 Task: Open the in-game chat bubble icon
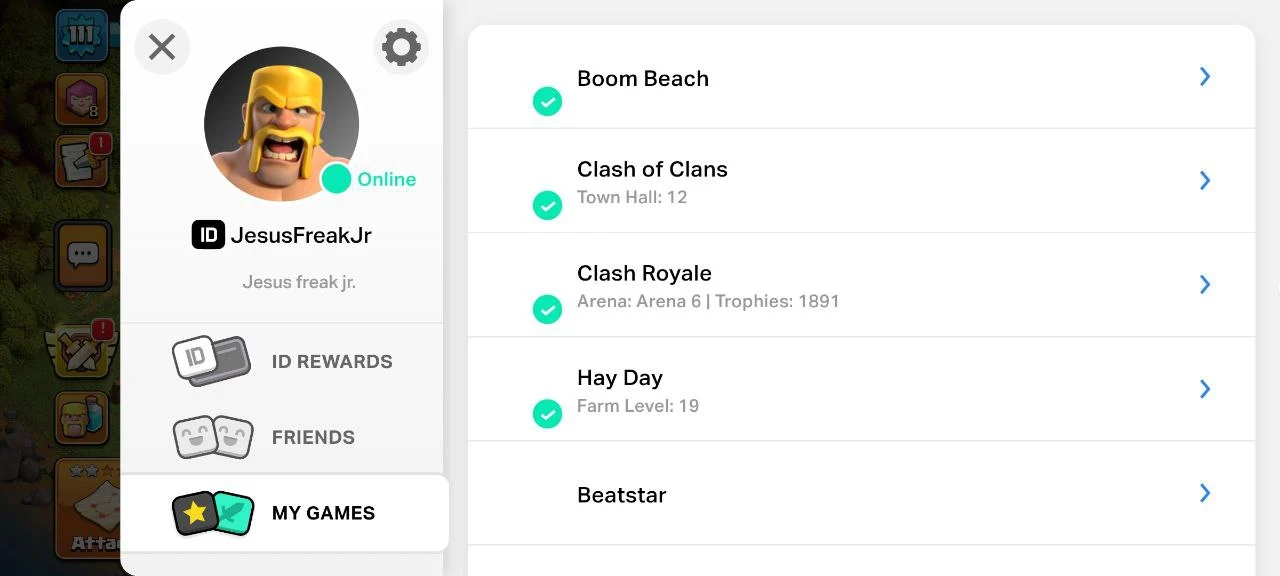click(82, 256)
